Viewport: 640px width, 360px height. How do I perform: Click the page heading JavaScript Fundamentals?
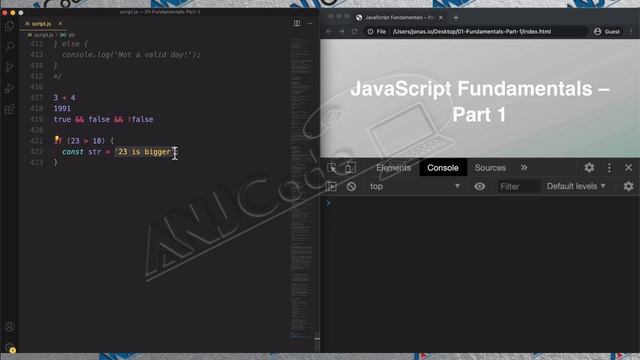point(480,101)
